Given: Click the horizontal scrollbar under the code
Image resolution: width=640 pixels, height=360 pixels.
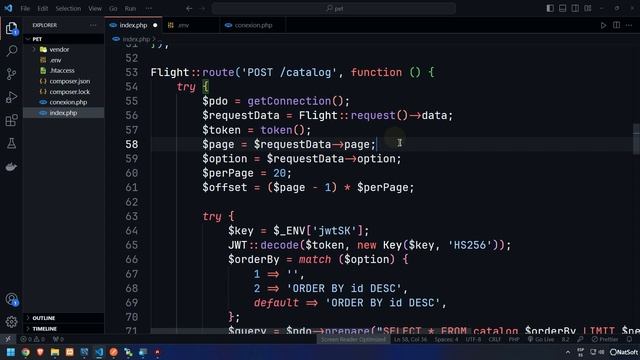Looking at the screenshot, I should [310, 331].
